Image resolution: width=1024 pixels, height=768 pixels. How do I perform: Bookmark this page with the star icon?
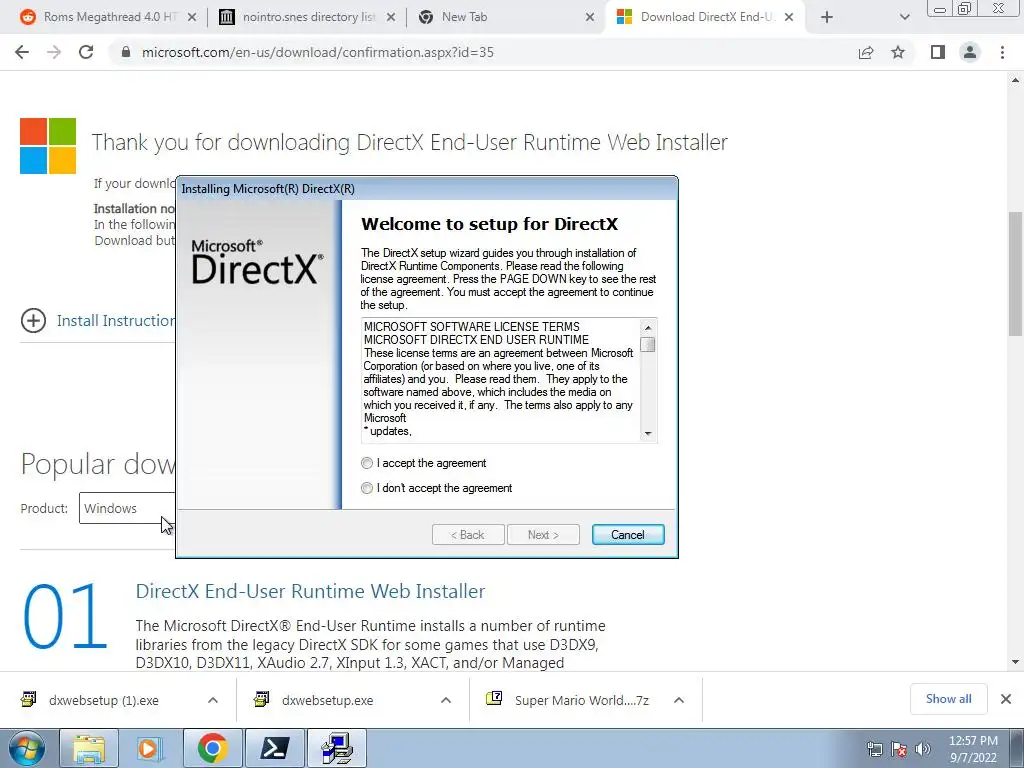tap(898, 52)
